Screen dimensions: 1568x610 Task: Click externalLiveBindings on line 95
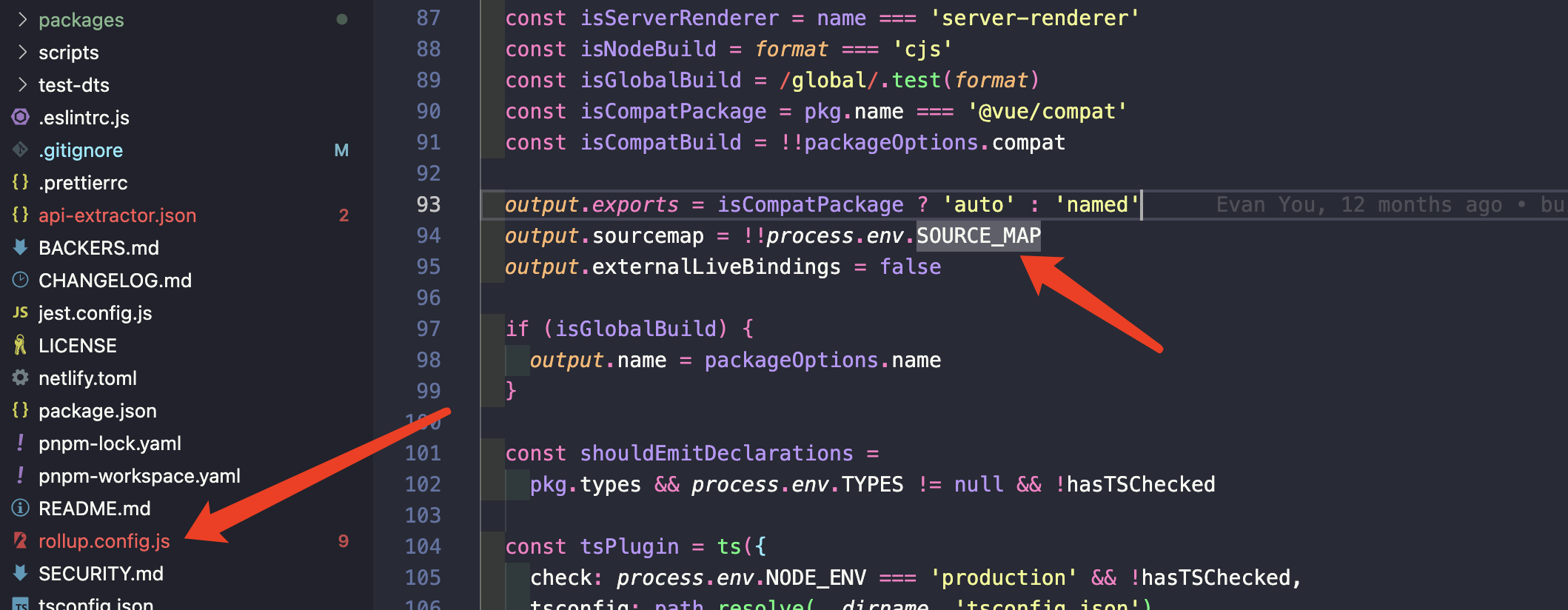717,267
